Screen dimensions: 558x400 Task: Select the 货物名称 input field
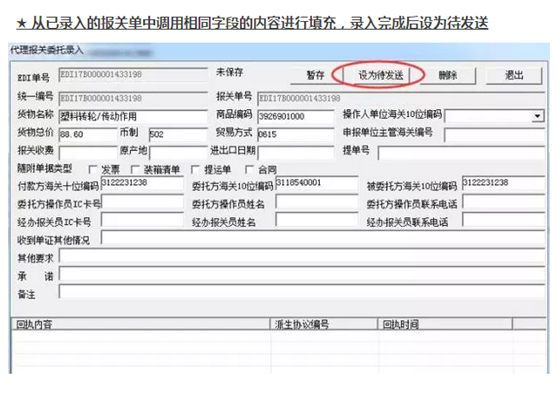(133, 116)
